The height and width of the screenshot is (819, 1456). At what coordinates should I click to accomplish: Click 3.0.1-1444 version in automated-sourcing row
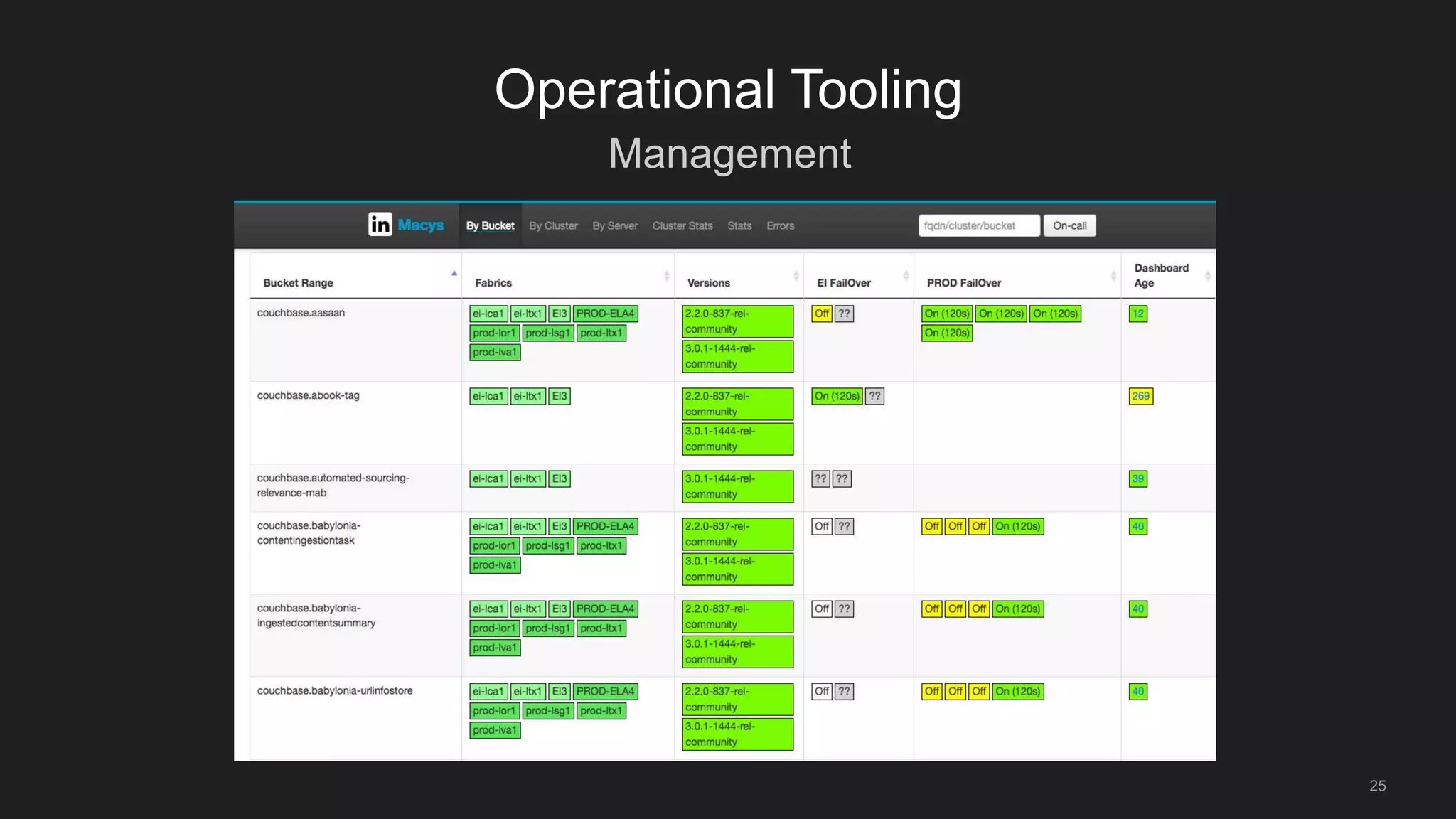click(738, 486)
